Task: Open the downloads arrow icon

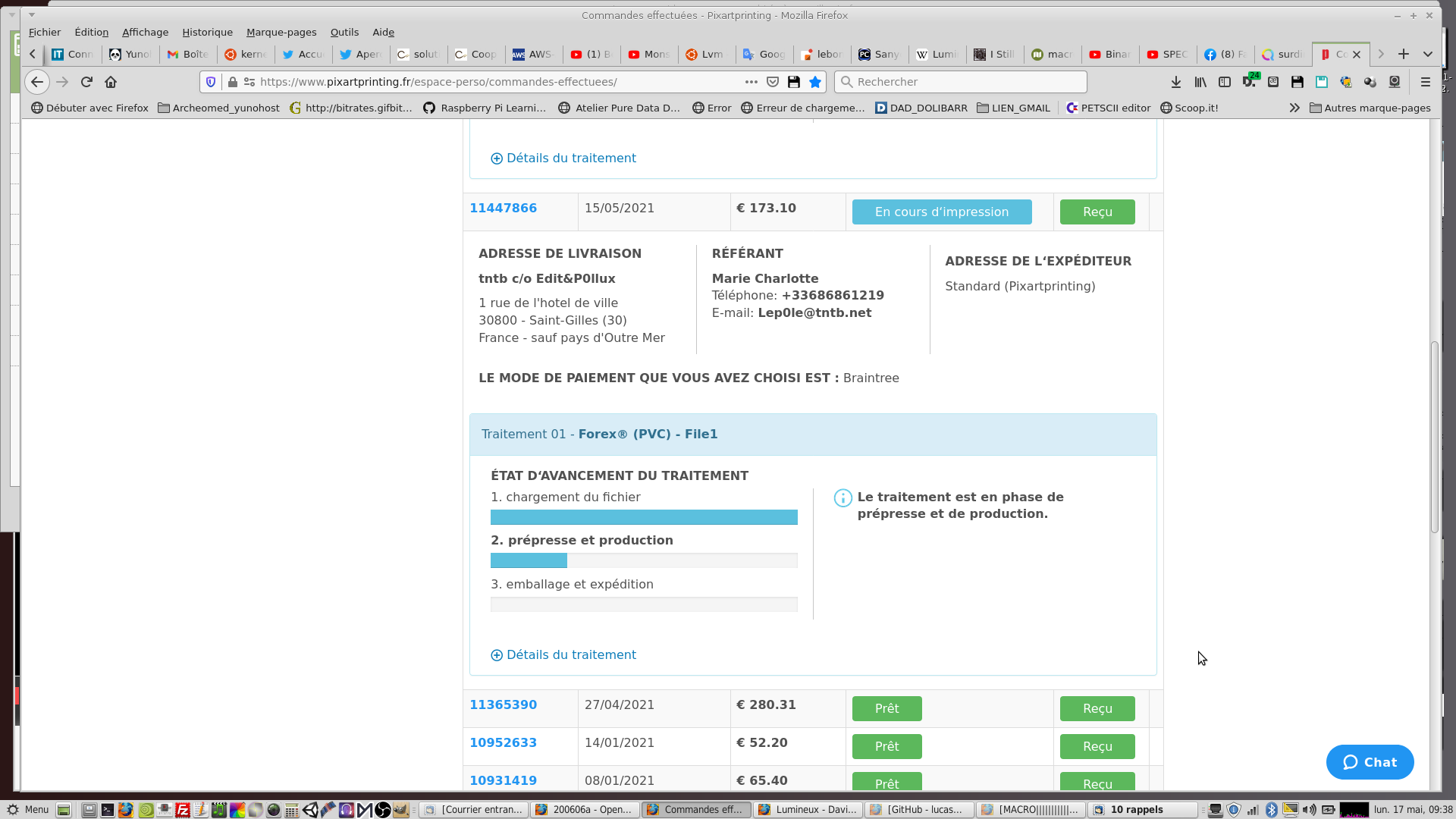Action: 1175,82
